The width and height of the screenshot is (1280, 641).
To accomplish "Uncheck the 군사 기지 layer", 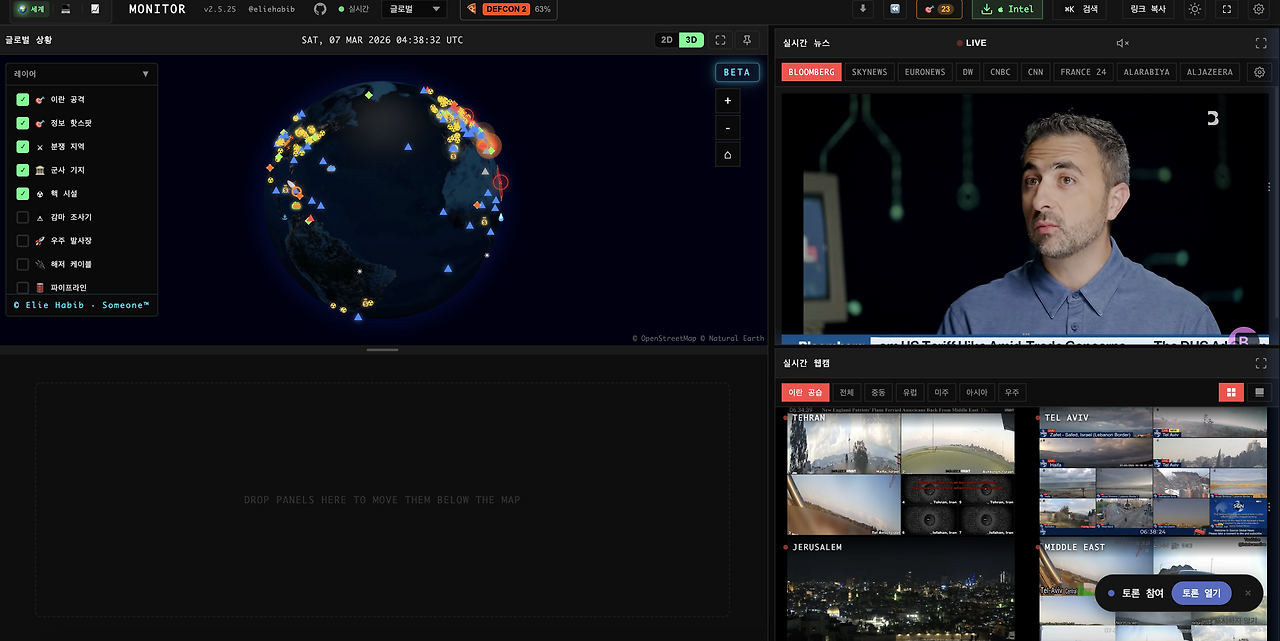I will click(23, 170).
